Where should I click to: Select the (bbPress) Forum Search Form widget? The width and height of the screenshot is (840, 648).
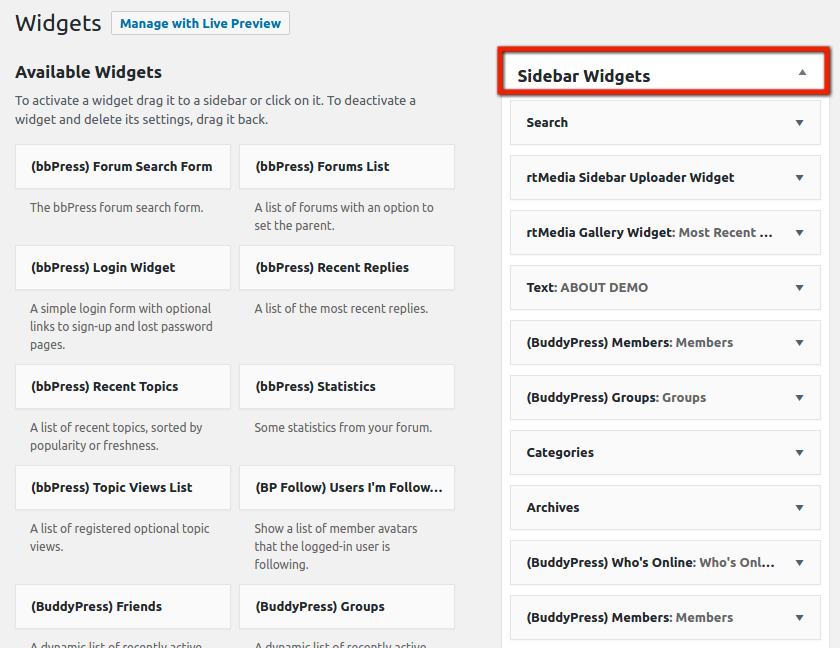pyautogui.click(x=122, y=167)
